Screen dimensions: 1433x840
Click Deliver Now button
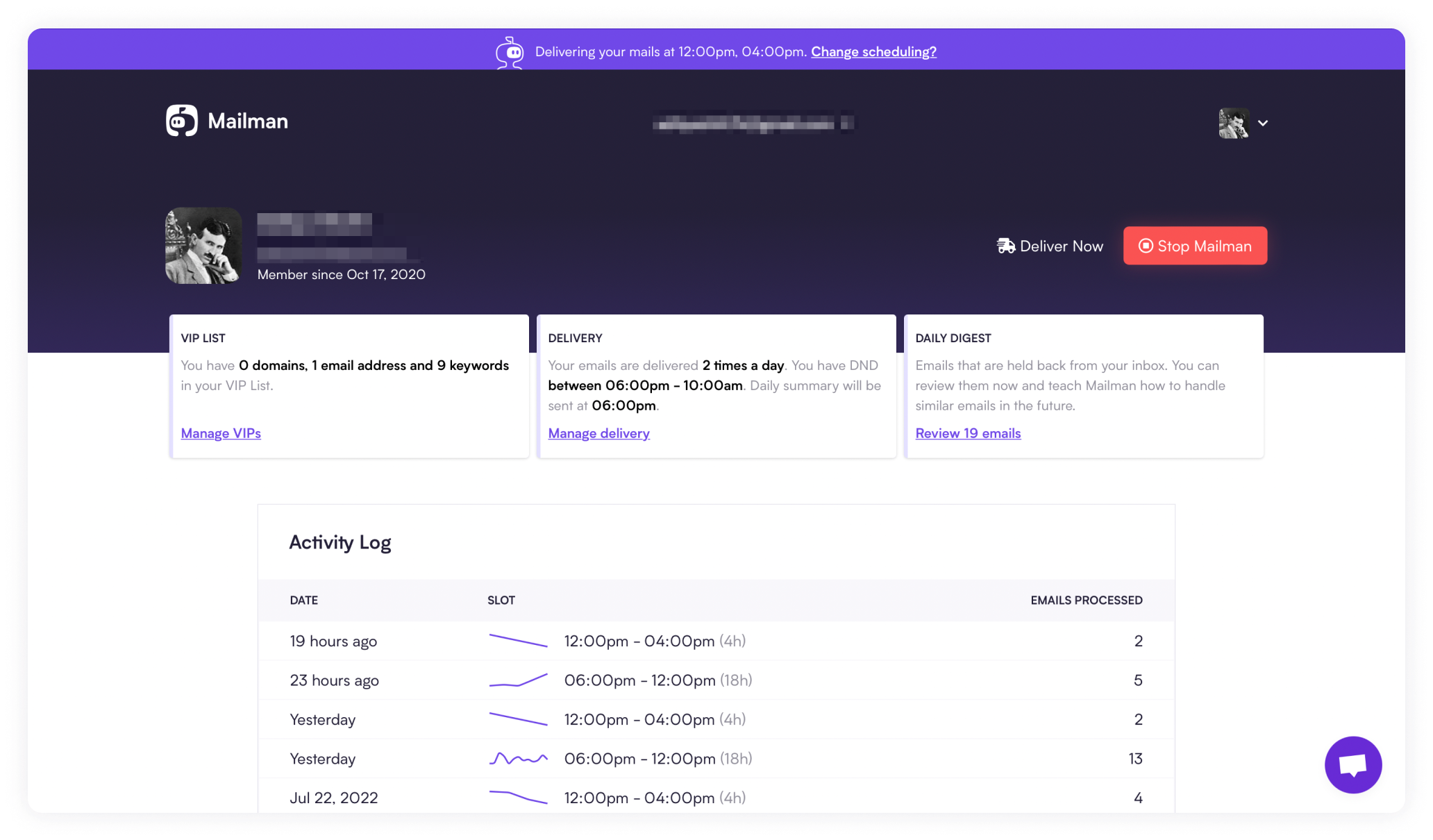(1049, 246)
